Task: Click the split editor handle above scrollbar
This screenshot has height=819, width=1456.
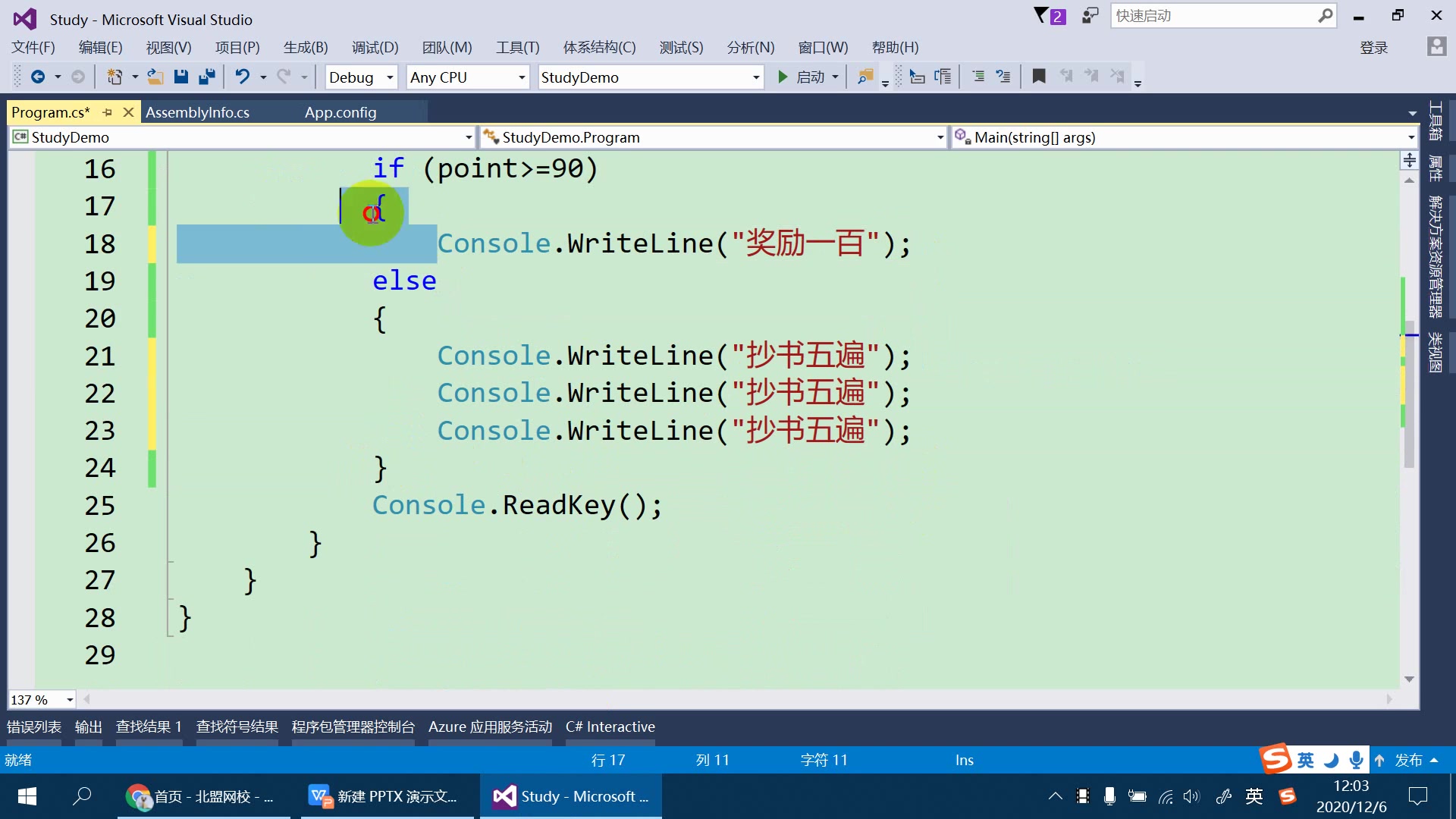Action: click(x=1409, y=160)
